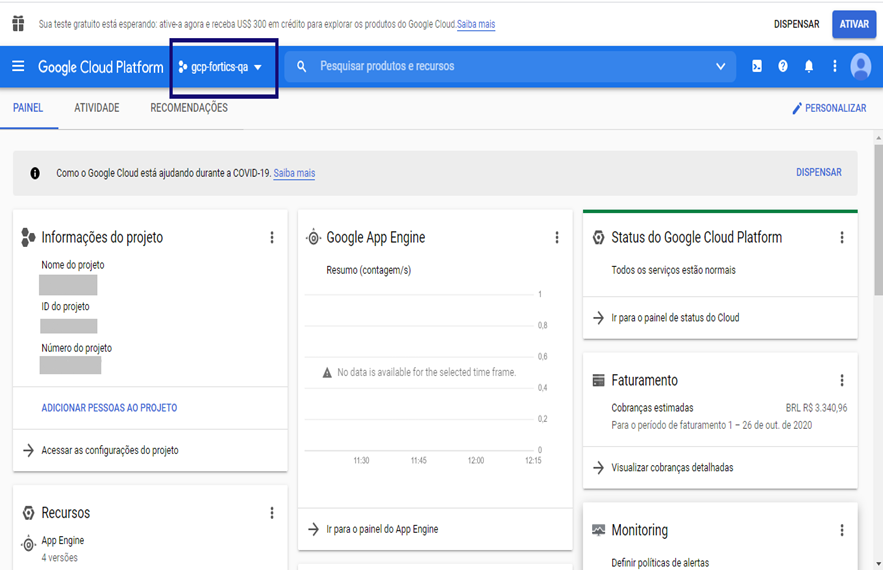883x570 pixels.
Task: Open the top bar three-dot settings menu
Action: pos(835,66)
